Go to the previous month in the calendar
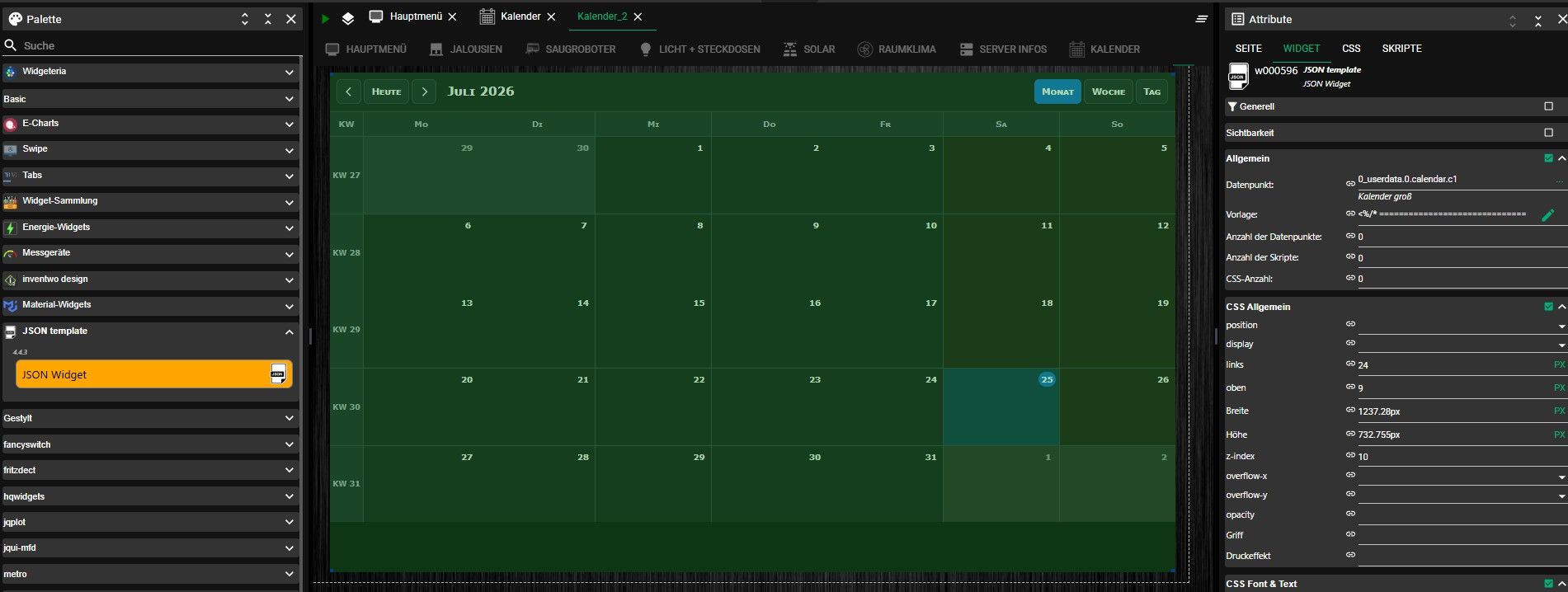 (x=349, y=92)
